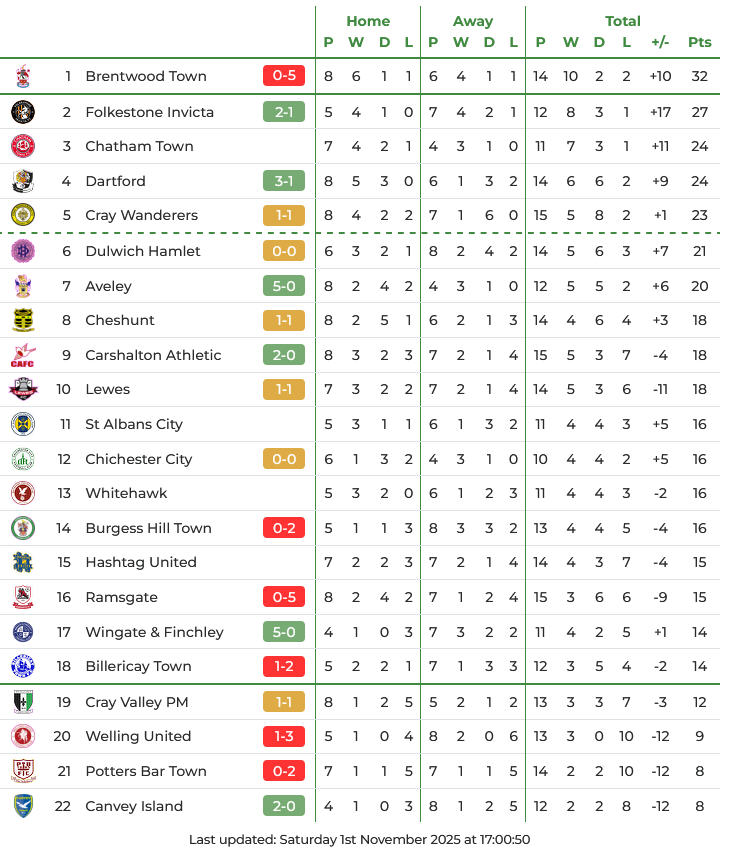Click the Cheshunt yellow and black badge
The width and height of the screenshot is (732, 865).
[x=23, y=320]
